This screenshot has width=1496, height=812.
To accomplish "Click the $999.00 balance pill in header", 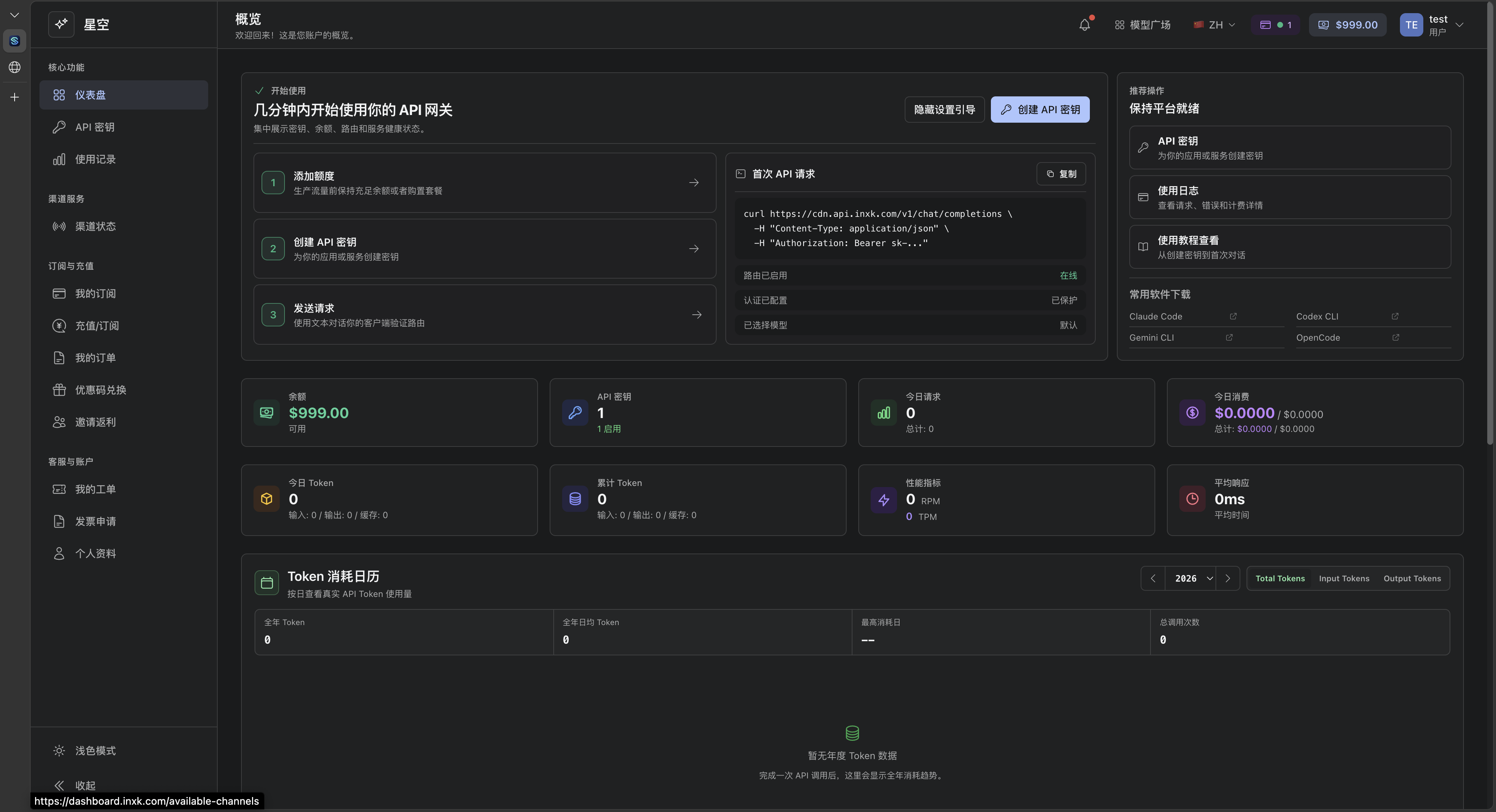I will click(1347, 25).
